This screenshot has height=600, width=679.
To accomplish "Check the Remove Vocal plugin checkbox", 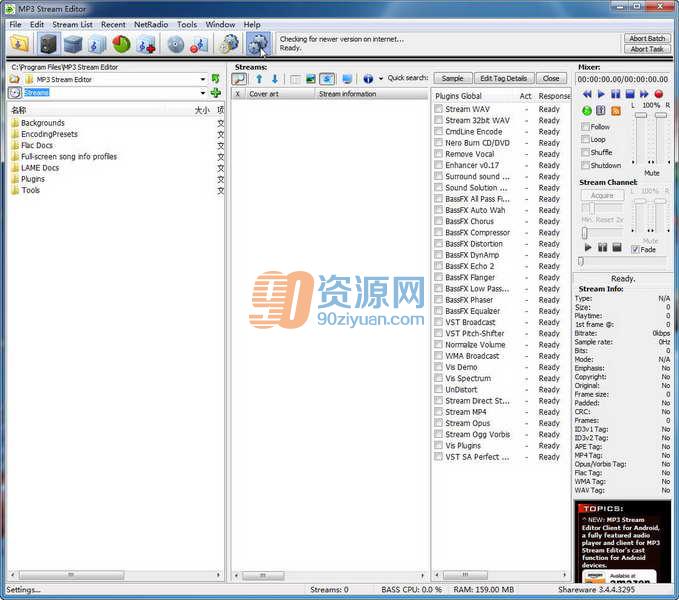I will coord(439,154).
